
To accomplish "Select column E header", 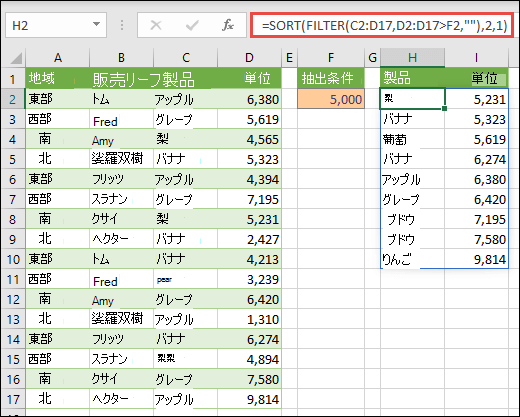I will [289, 58].
